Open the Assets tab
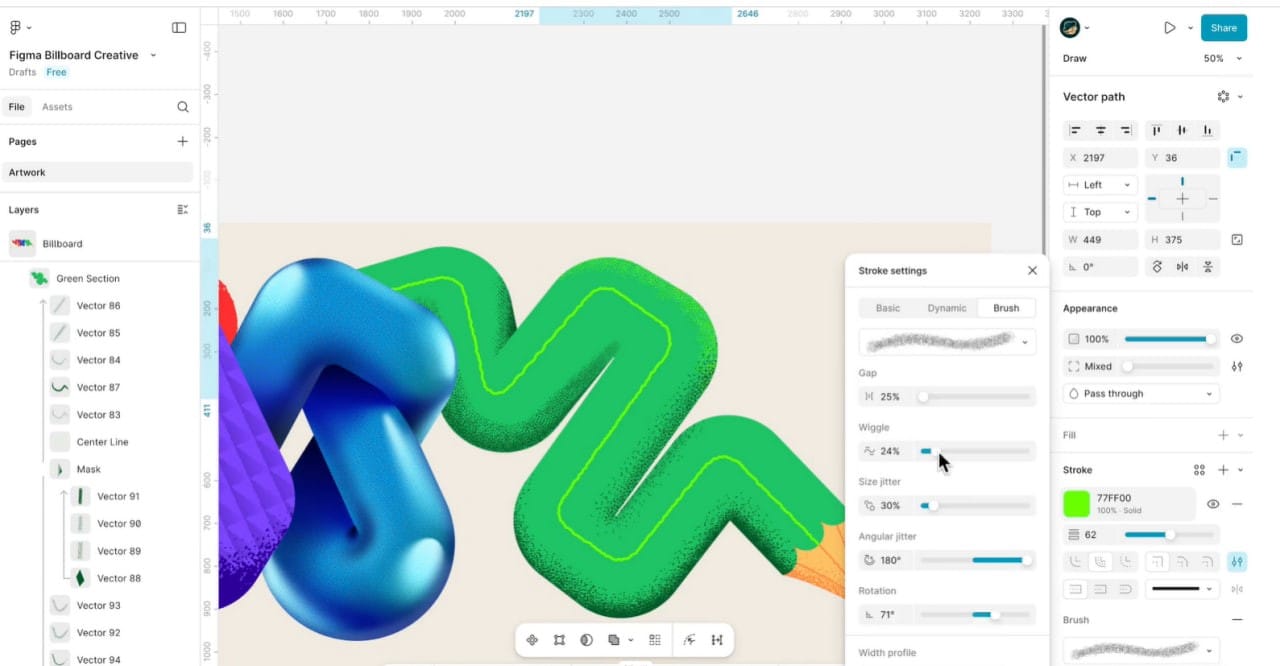The height and width of the screenshot is (666, 1280). click(57, 107)
